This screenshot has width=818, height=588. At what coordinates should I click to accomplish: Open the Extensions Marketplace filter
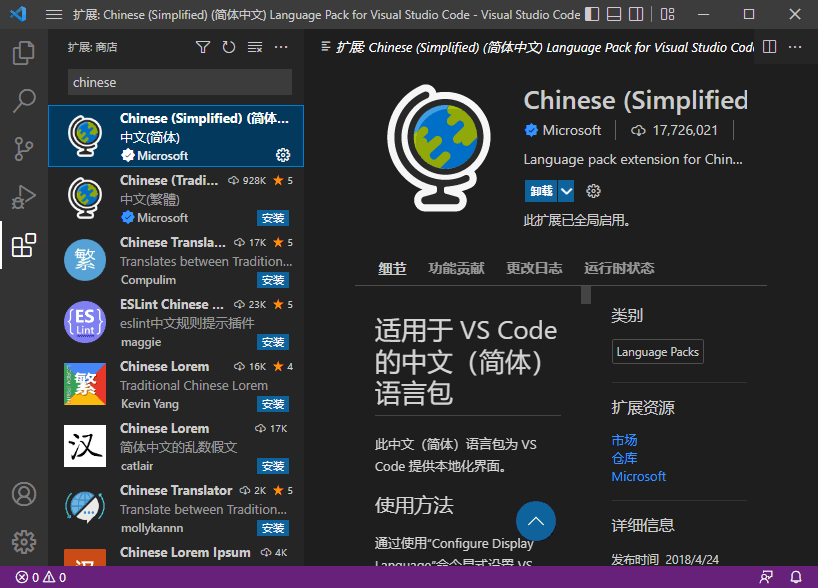tap(203, 47)
